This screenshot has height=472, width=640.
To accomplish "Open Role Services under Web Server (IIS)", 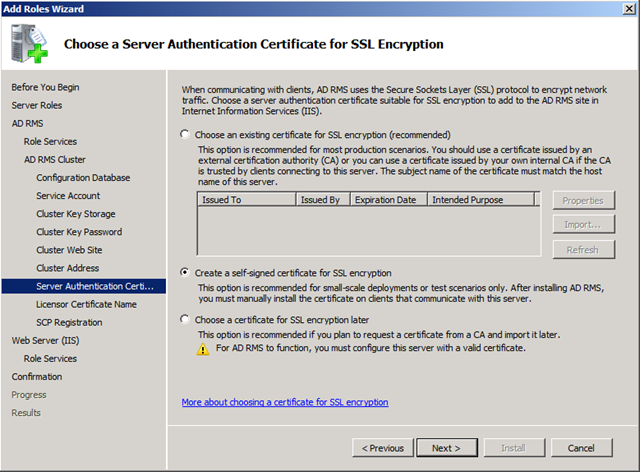I will (x=50, y=358).
